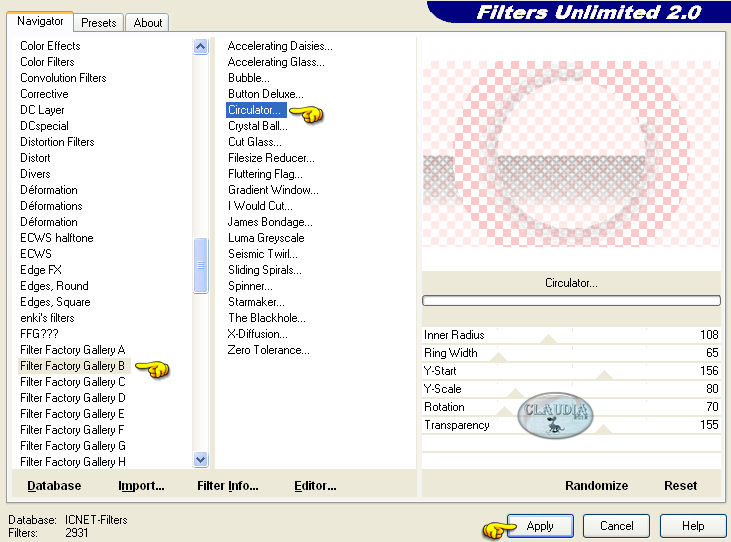Screen dimensions: 731x542
Task: Open the Editor... option
Action: (315, 486)
